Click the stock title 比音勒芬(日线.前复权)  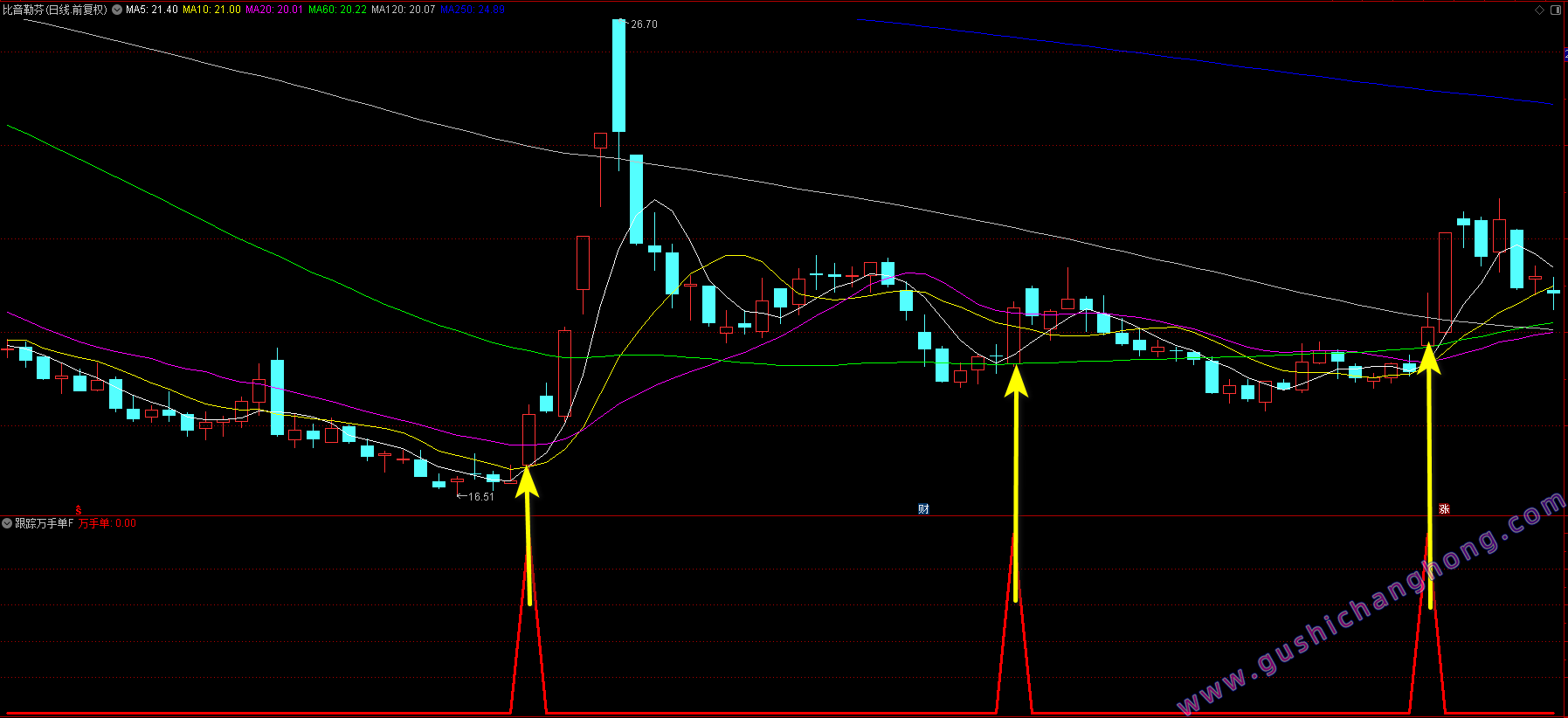tap(54, 10)
